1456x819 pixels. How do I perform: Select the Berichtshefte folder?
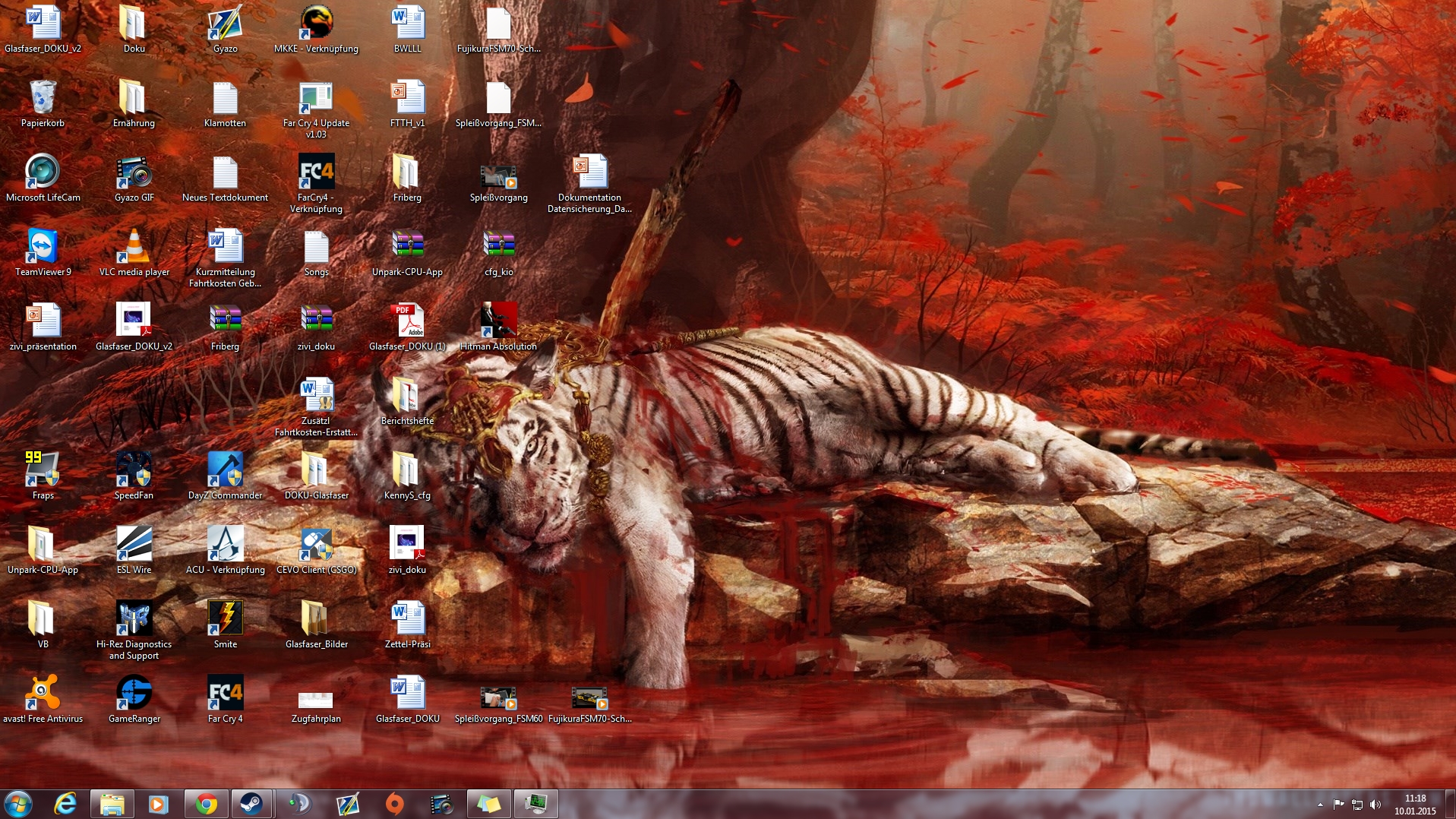[x=407, y=400]
